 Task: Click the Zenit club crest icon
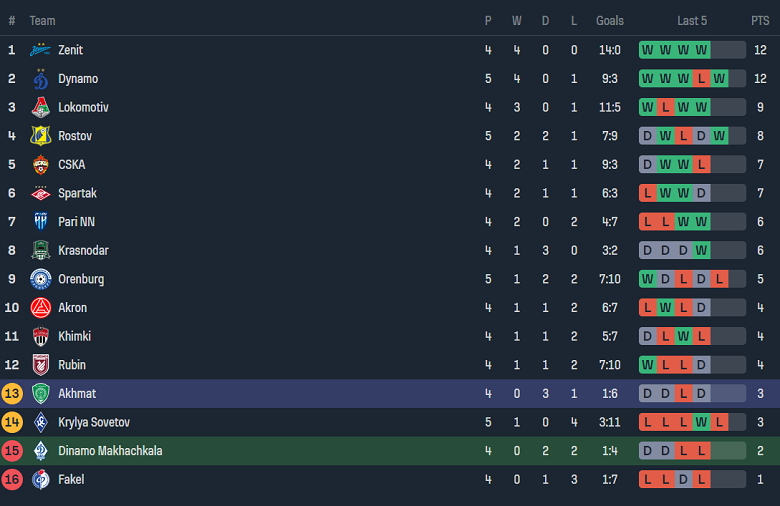pyautogui.click(x=40, y=50)
